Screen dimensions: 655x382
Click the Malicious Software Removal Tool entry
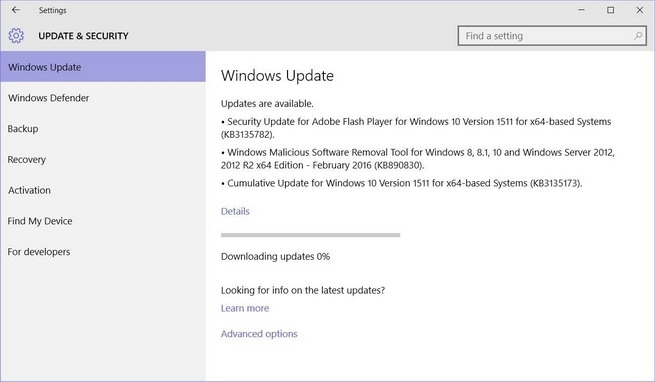[x=418, y=158]
